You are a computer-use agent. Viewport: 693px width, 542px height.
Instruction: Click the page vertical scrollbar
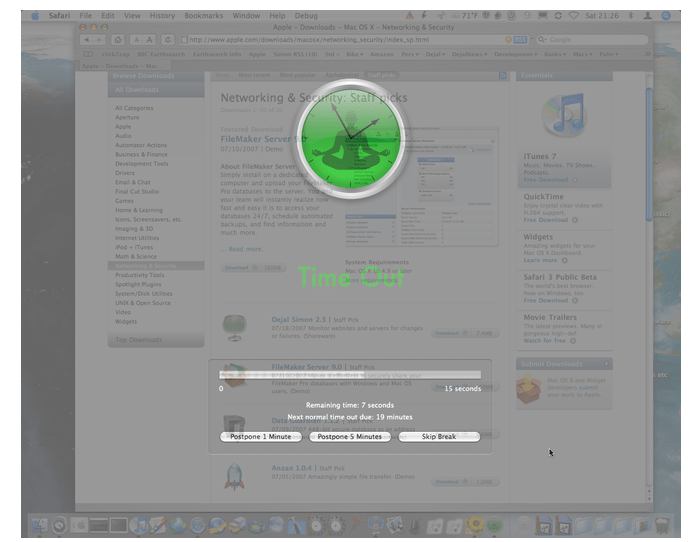649,154
